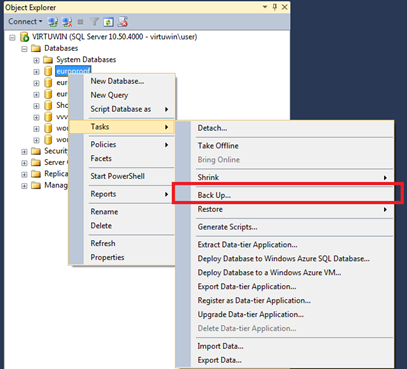Expand the Server Objects folder node
The height and width of the screenshot is (369, 407).
(x=24, y=163)
